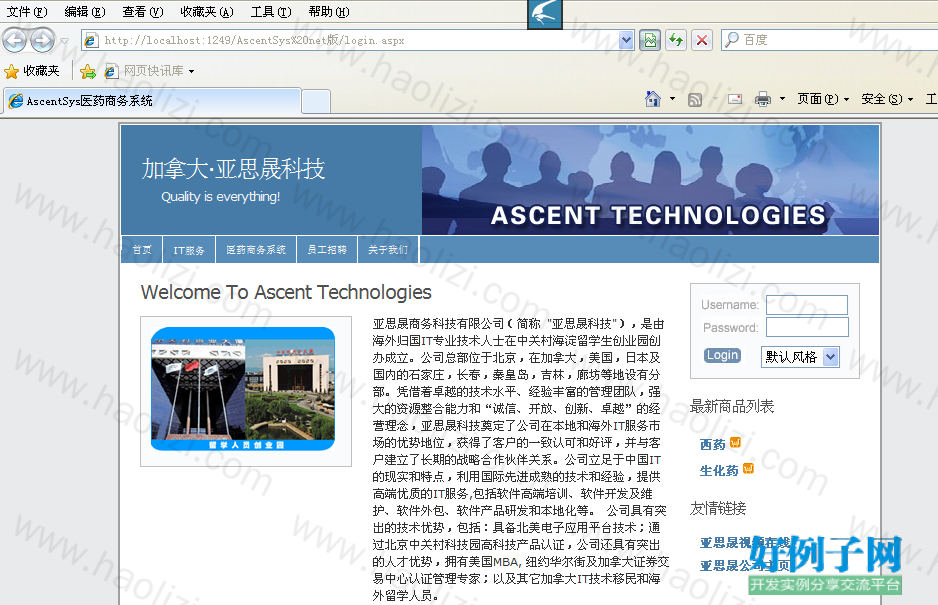Click the Welcome To Ascent Technologies heading
Screen dimensions: 938x605
(286, 292)
